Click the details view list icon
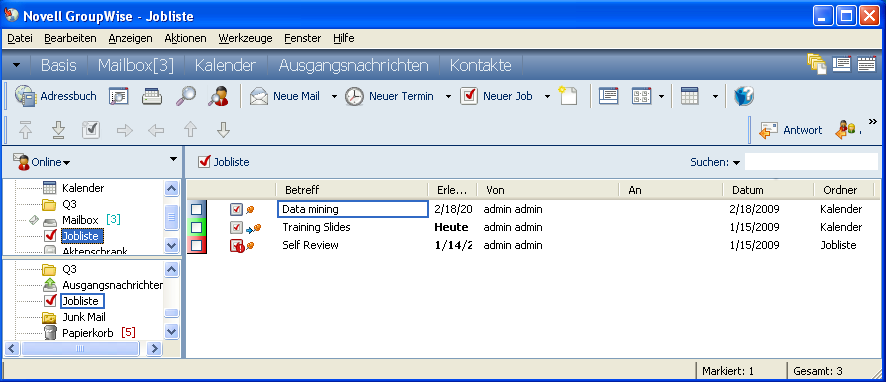886x382 pixels. 609,96
